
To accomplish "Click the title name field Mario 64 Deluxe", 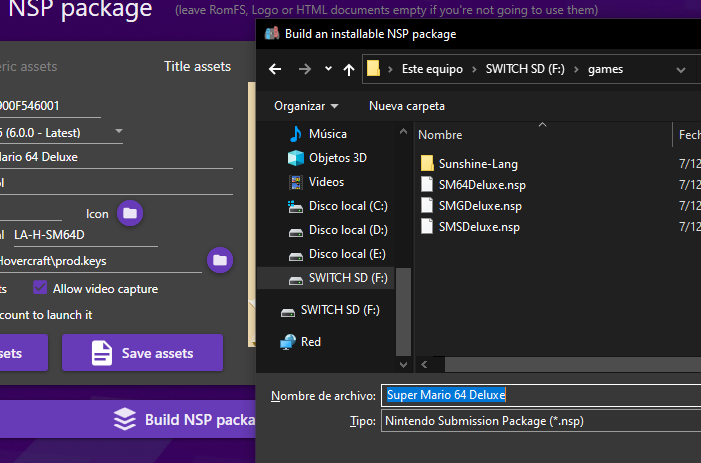I will pyautogui.click(x=116, y=157).
